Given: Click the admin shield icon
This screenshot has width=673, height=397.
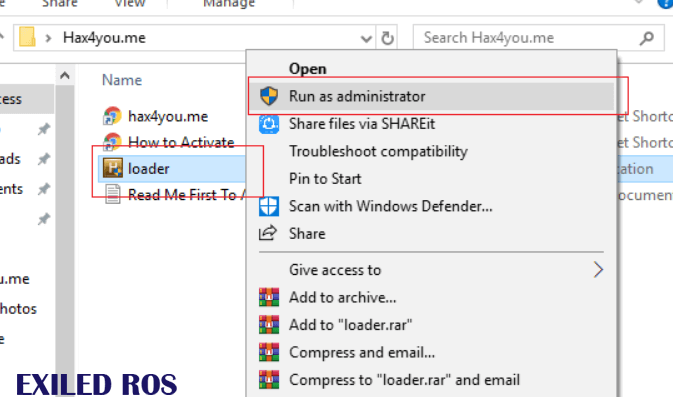Looking at the screenshot, I should (x=269, y=96).
